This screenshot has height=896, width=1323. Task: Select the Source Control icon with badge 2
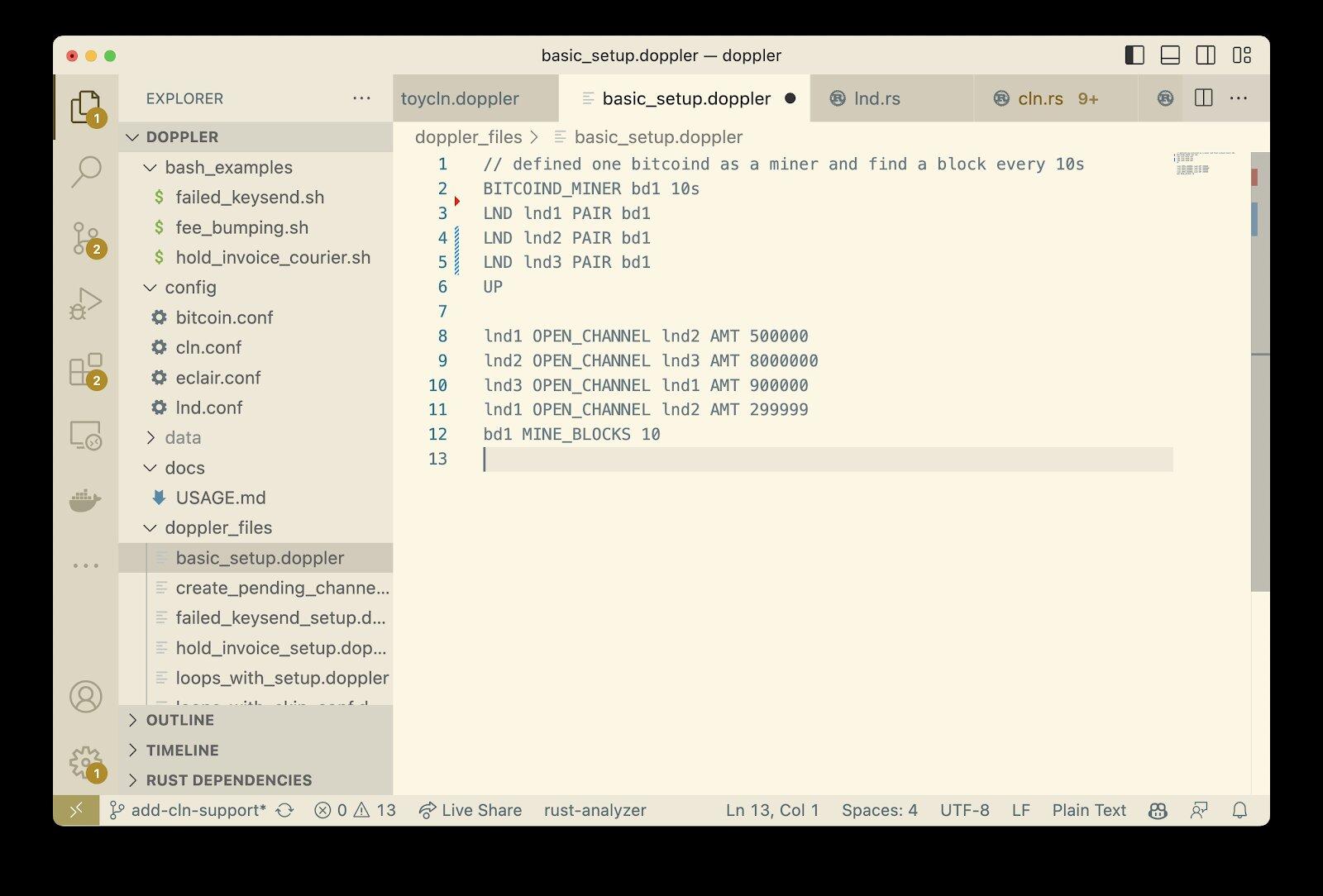(x=85, y=238)
